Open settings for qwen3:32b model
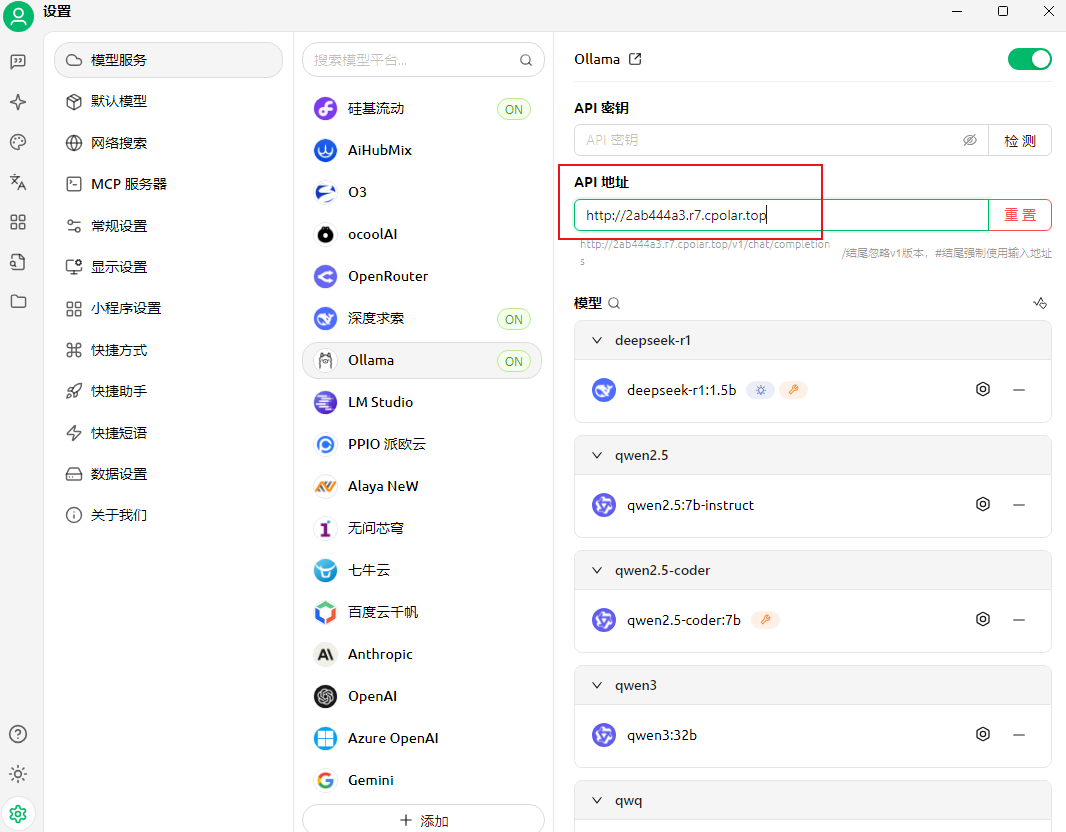Viewport: 1066px width, 832px height. pos(982,734)
